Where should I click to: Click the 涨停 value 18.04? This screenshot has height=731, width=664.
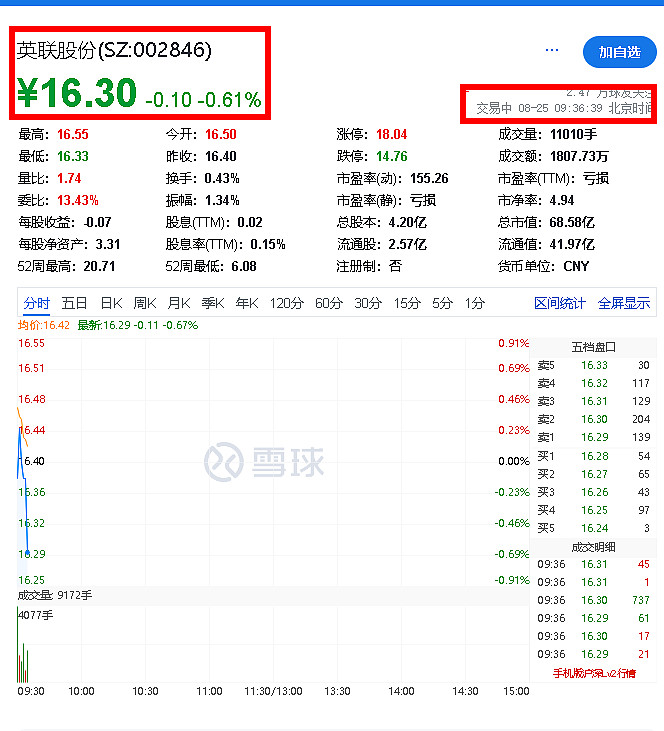(x=392, y=134)
